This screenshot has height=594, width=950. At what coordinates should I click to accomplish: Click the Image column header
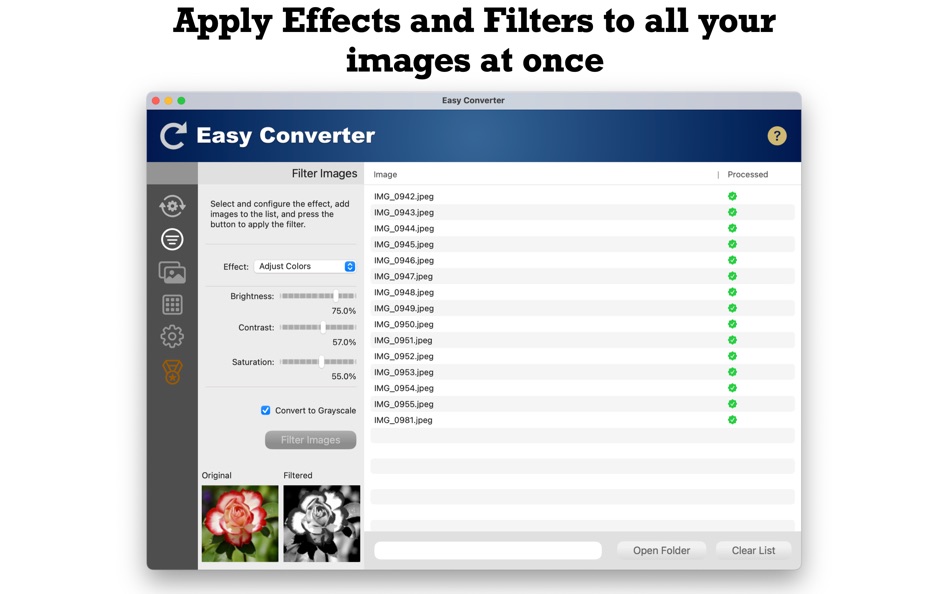click(385, 175)
